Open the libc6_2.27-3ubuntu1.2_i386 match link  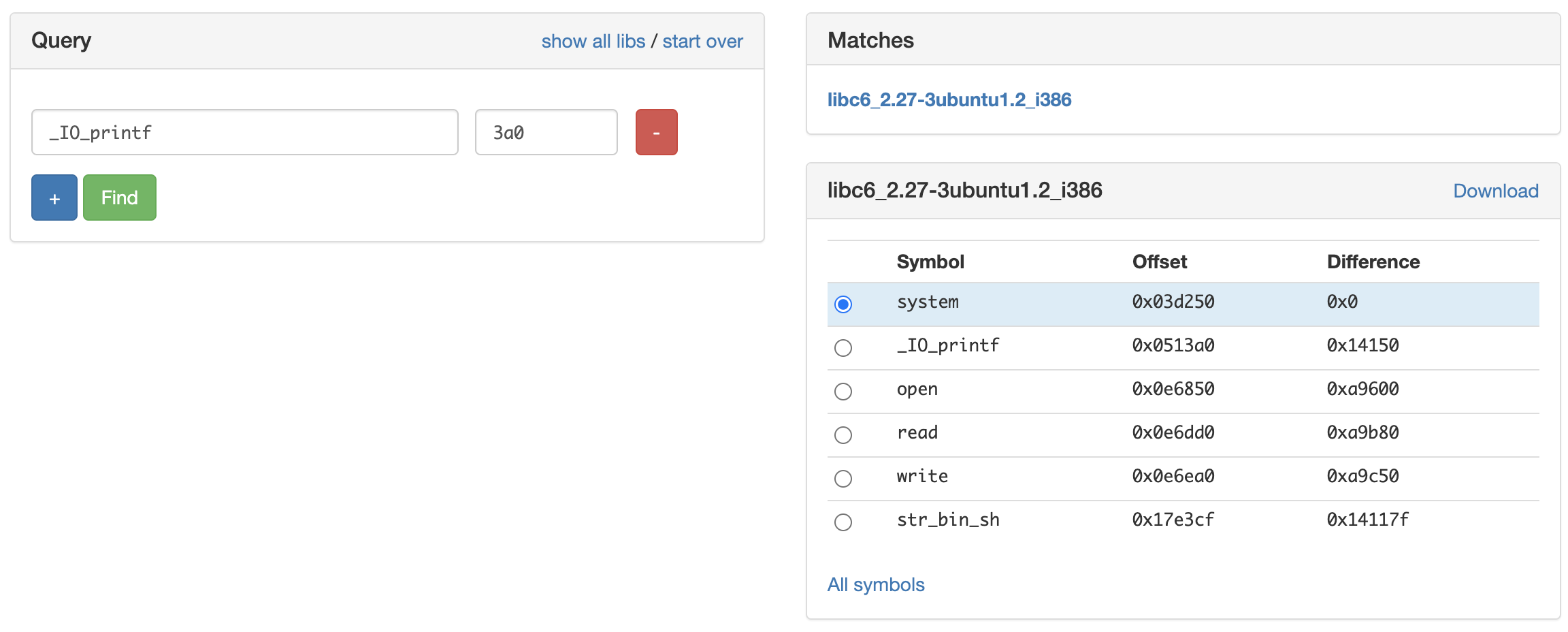click(x=949, y=99)
